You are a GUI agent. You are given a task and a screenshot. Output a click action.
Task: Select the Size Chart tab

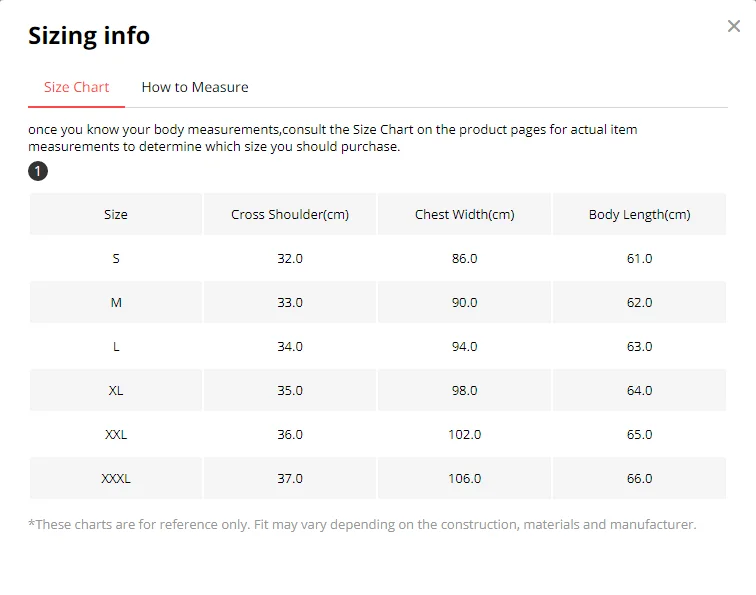pos(76,87)
